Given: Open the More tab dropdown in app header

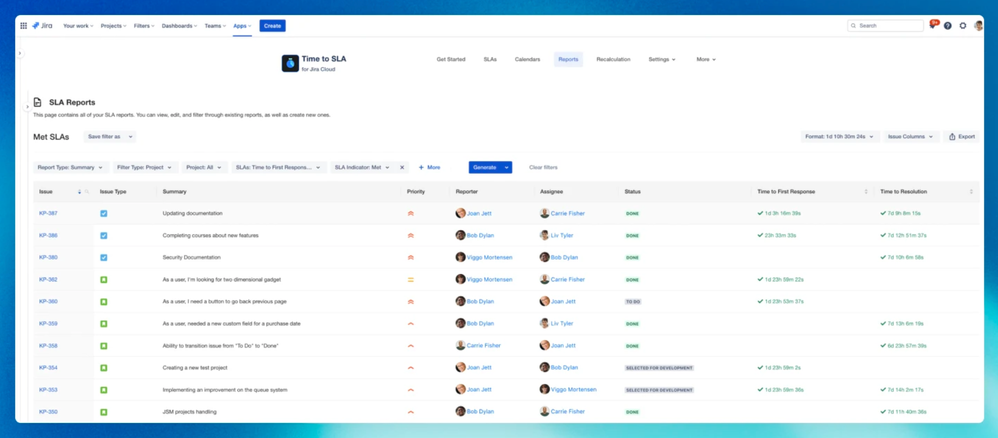Looking at the screenshot, I should click(706, 59).
